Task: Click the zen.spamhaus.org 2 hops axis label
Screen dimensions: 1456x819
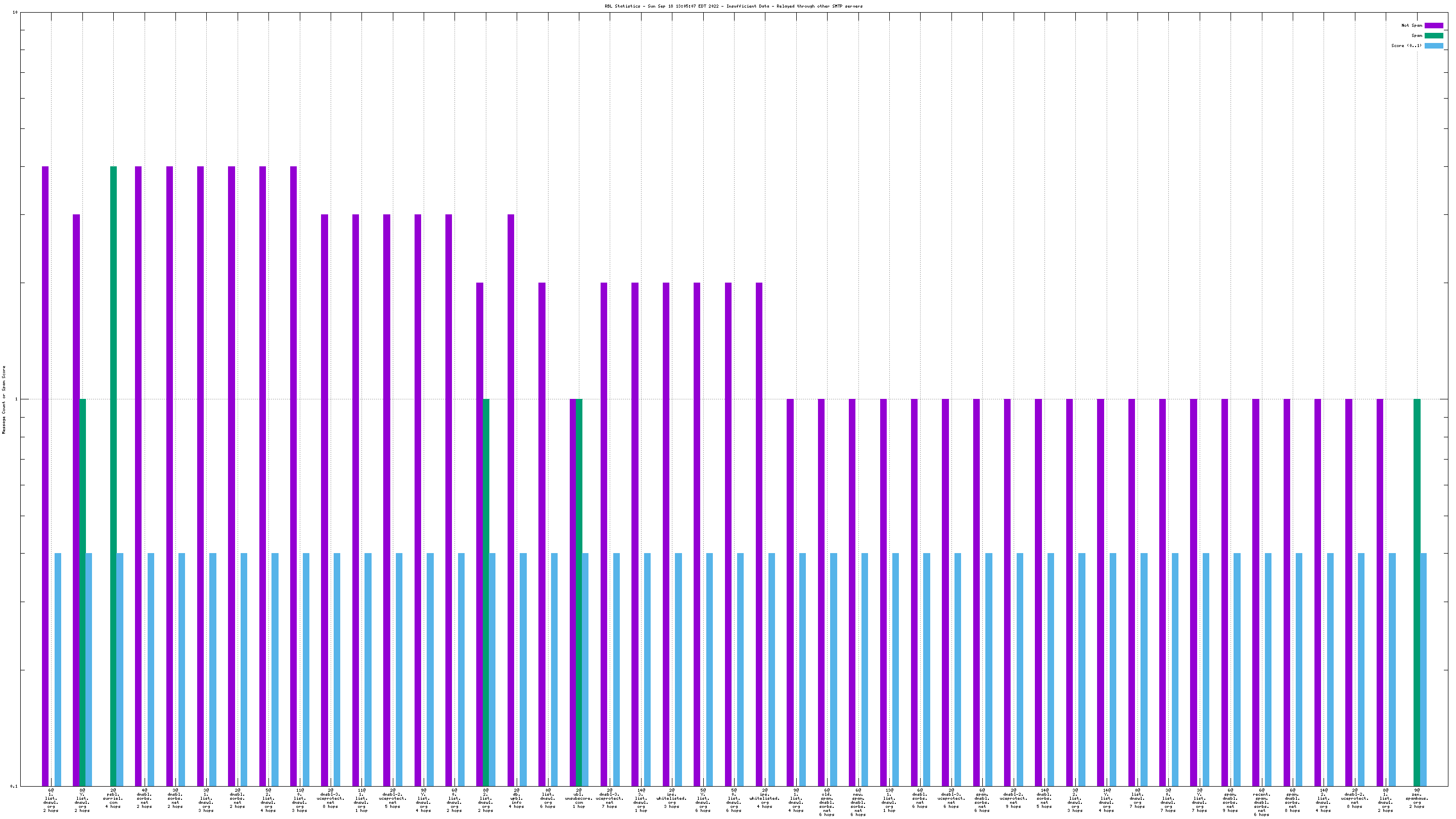Action: [x=1417, y=798]
